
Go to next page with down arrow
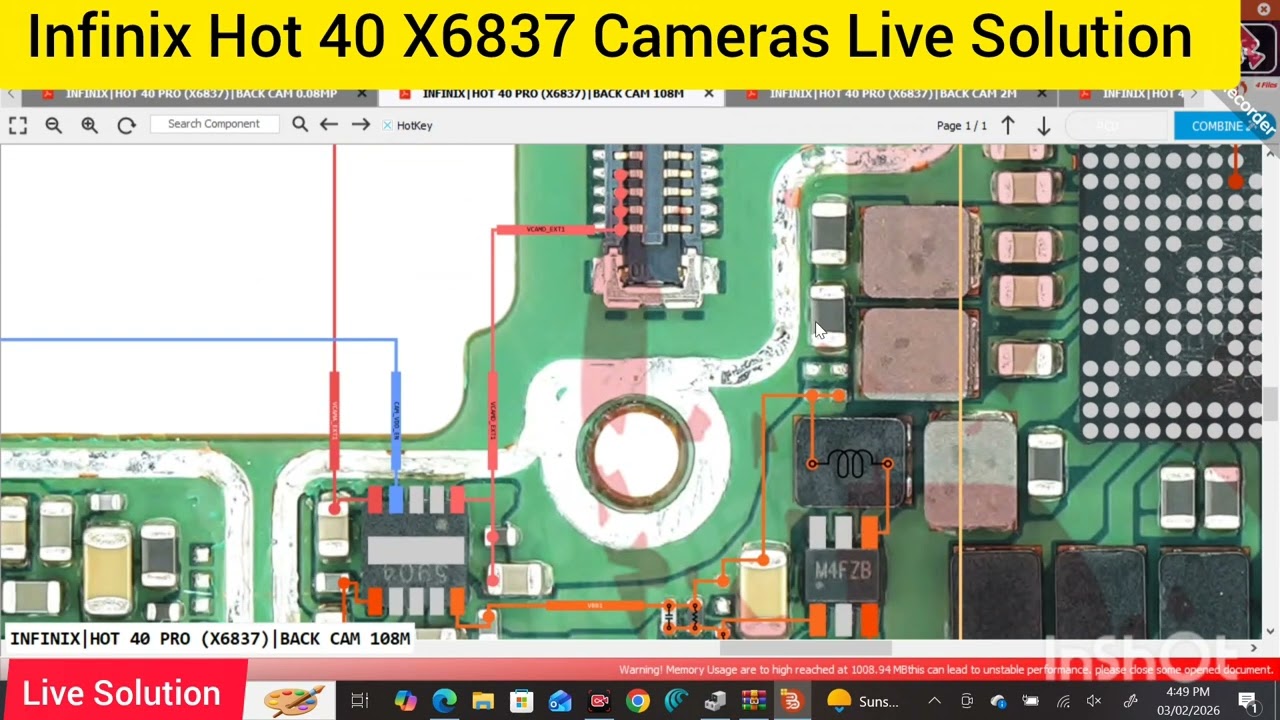click(x=1043, y=125)
